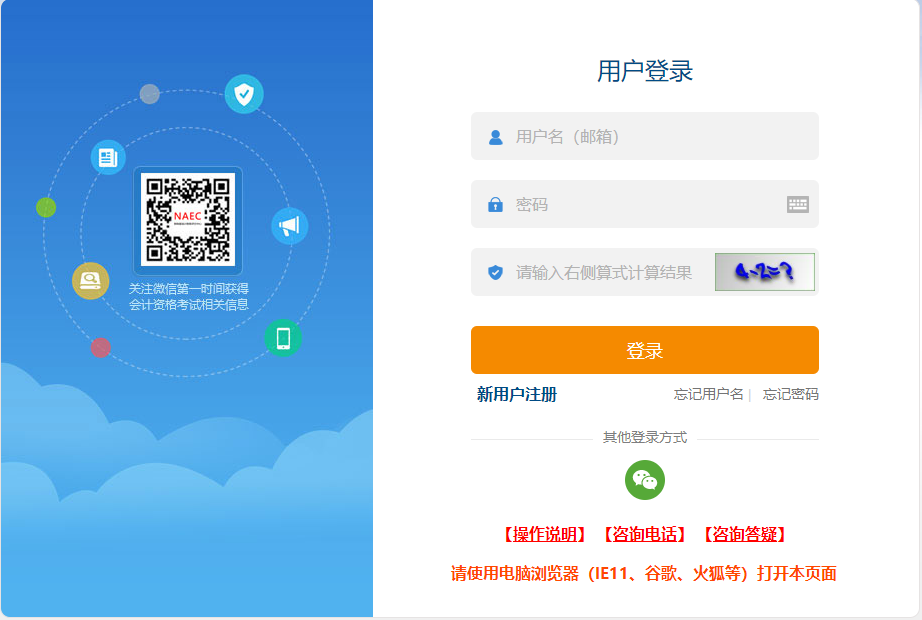Click the megaphone announcement icon
Viewport: 922px width, 620px height.
(289, 226)
